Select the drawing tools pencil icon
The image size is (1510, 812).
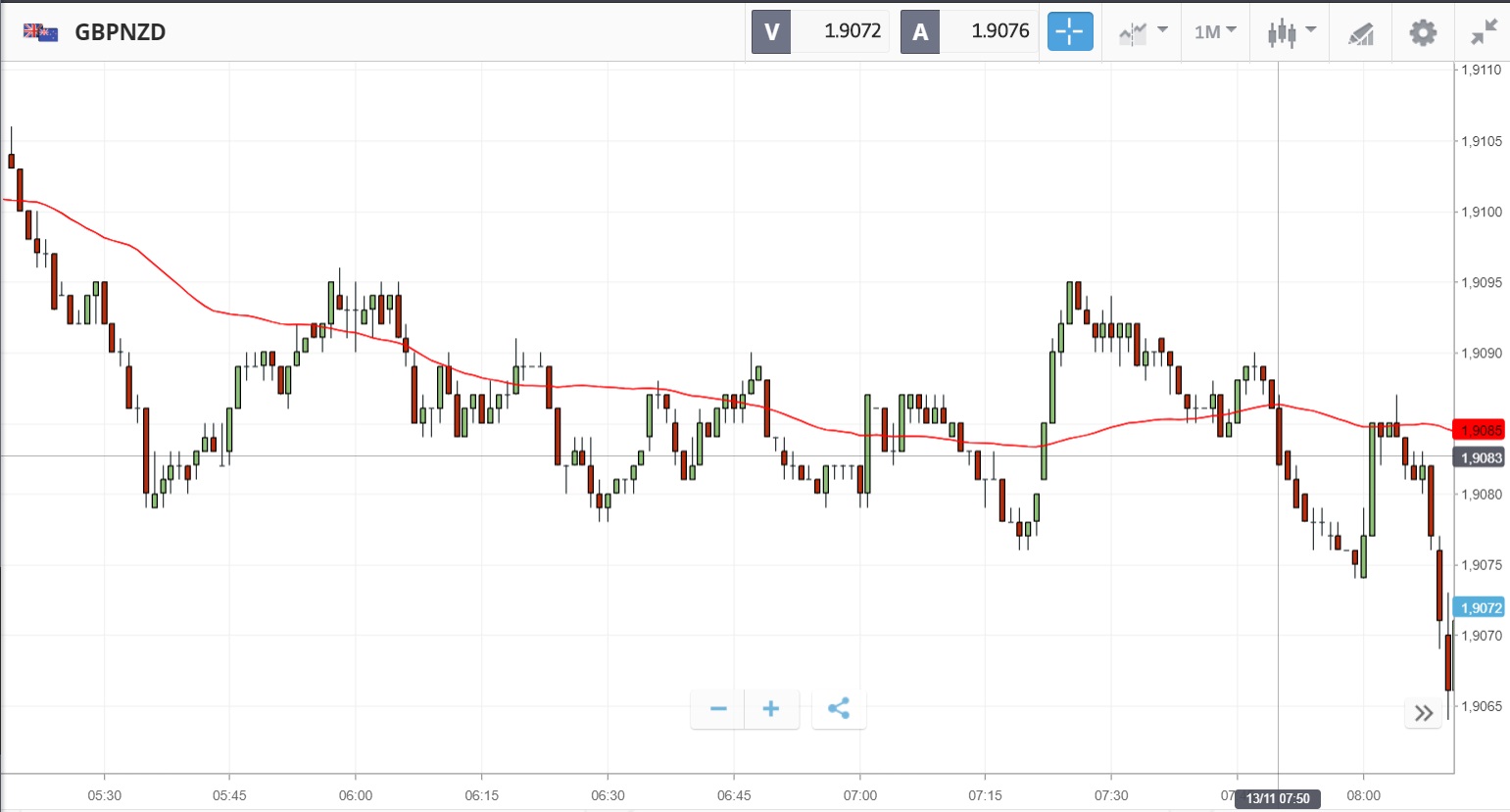pos(1360,33)
